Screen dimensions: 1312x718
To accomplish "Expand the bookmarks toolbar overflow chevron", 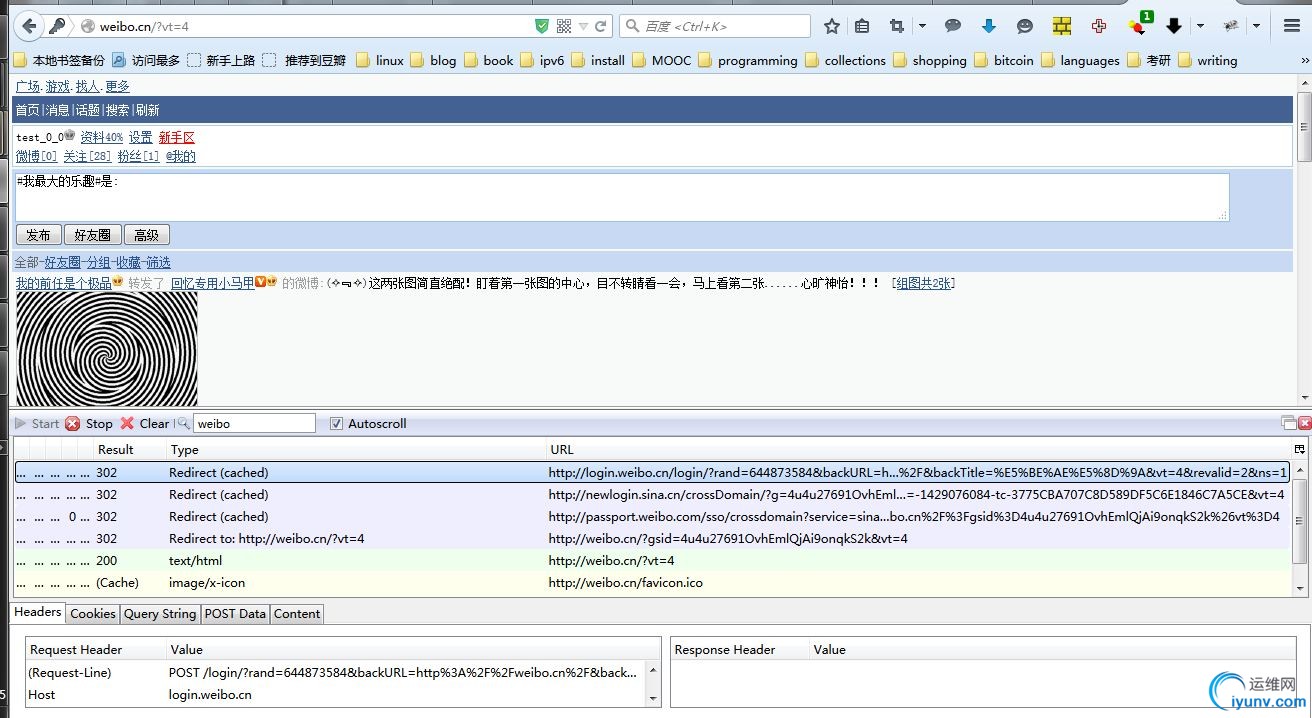I will 1304,61.
